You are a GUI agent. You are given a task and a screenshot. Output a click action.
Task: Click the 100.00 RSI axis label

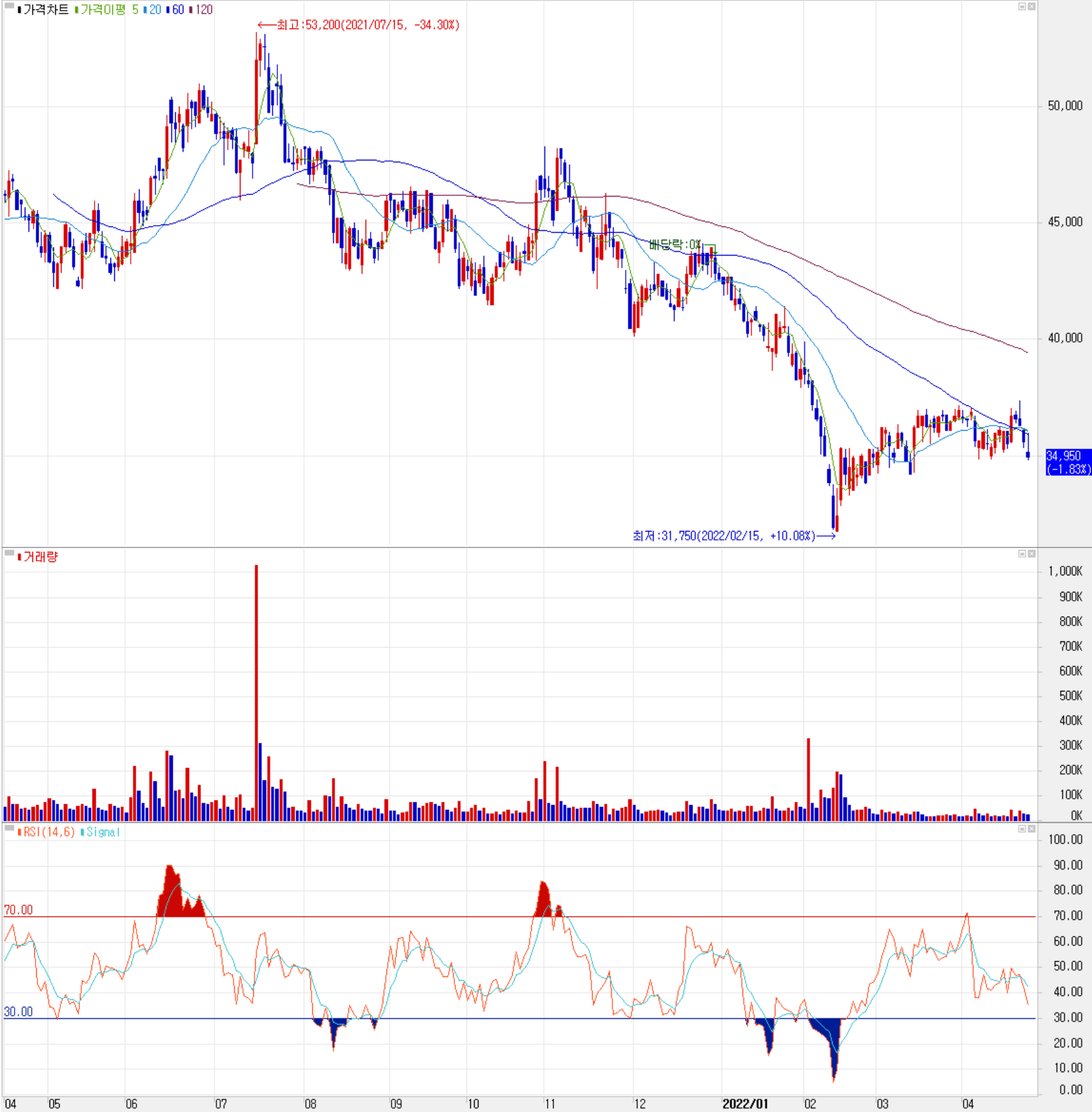(1065, 840)
